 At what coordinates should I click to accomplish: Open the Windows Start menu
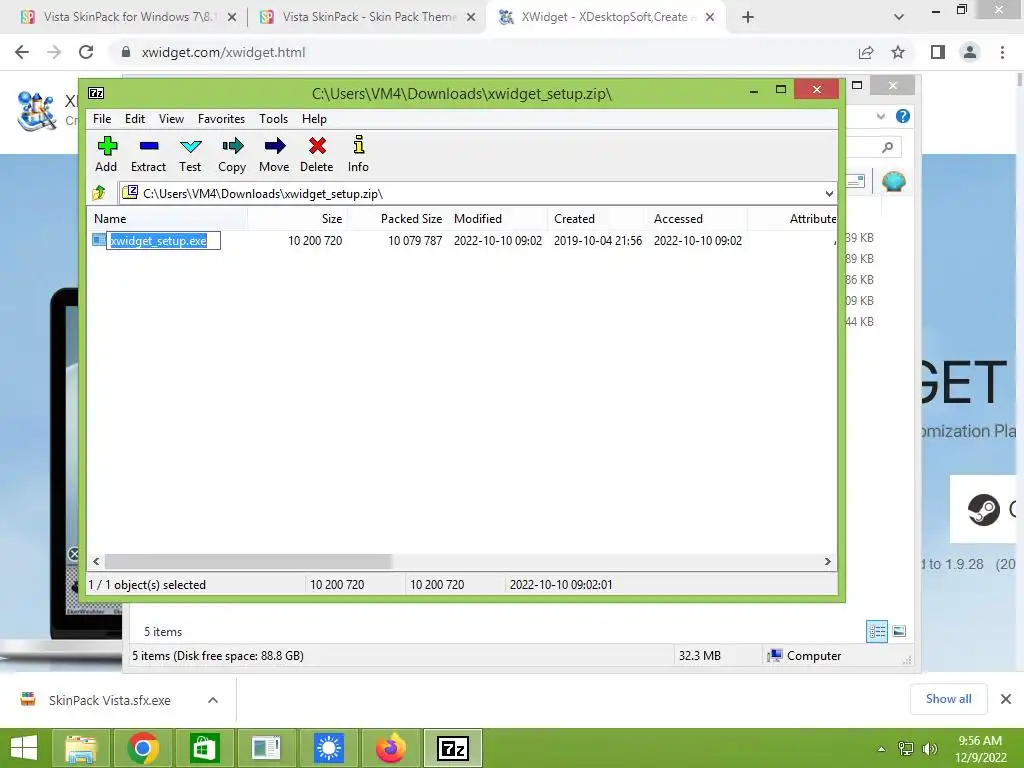24,748
